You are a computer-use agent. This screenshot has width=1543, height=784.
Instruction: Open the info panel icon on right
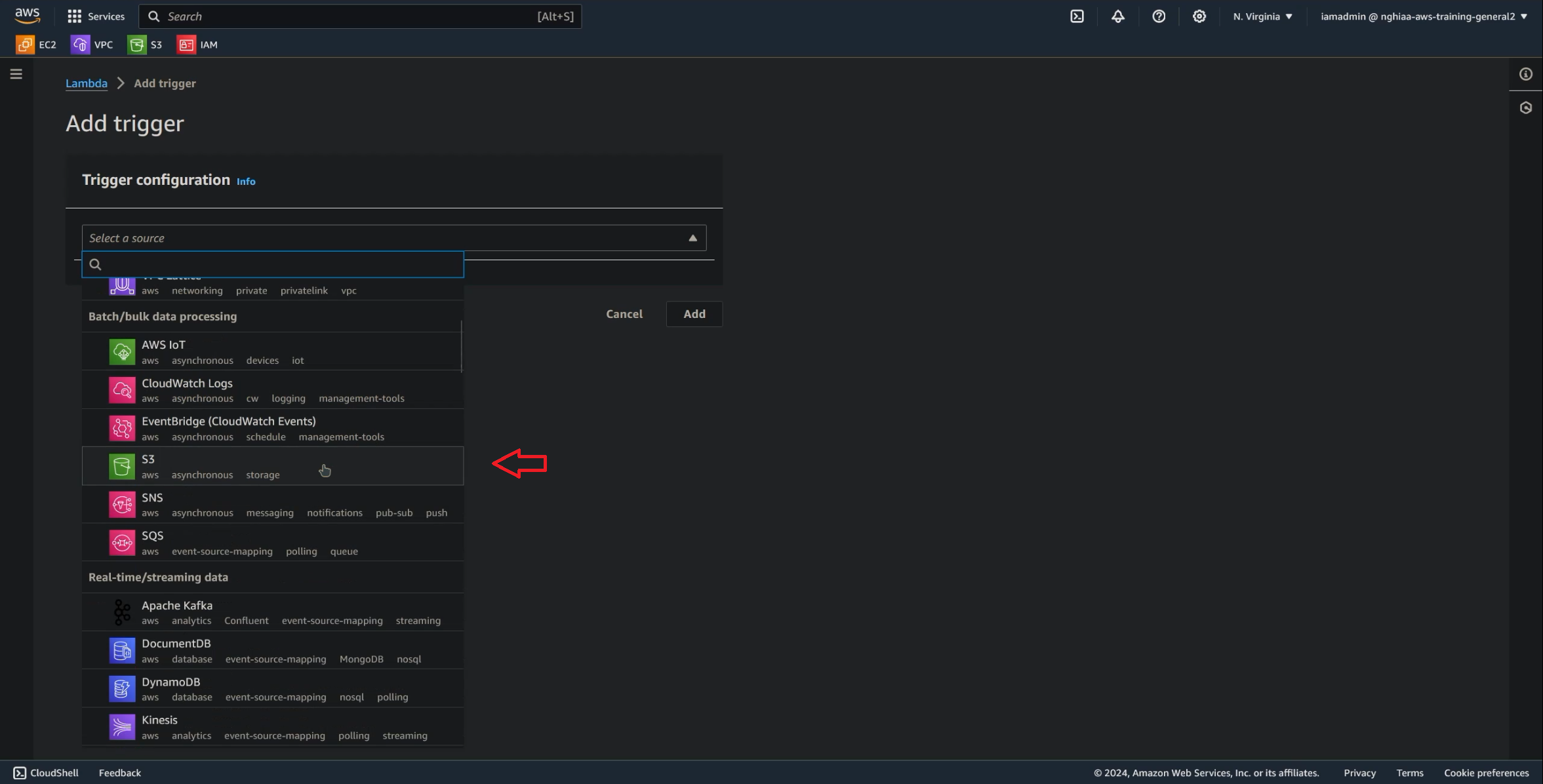point(1526,74)
